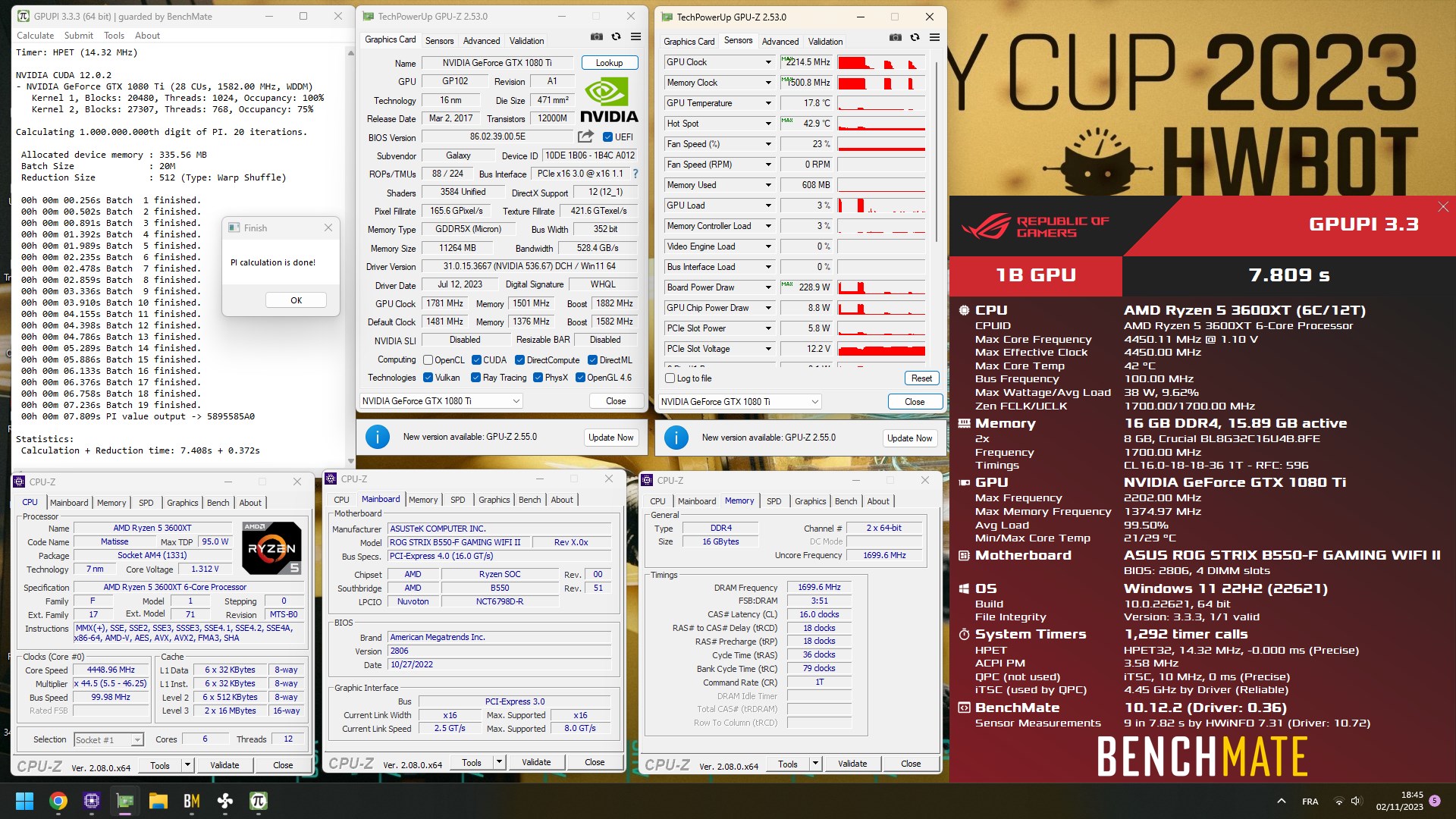This screenshot has width=1456, height=819.
Task: Click the Bus Interface question mark icon
Action: click(x=635, y=174)
